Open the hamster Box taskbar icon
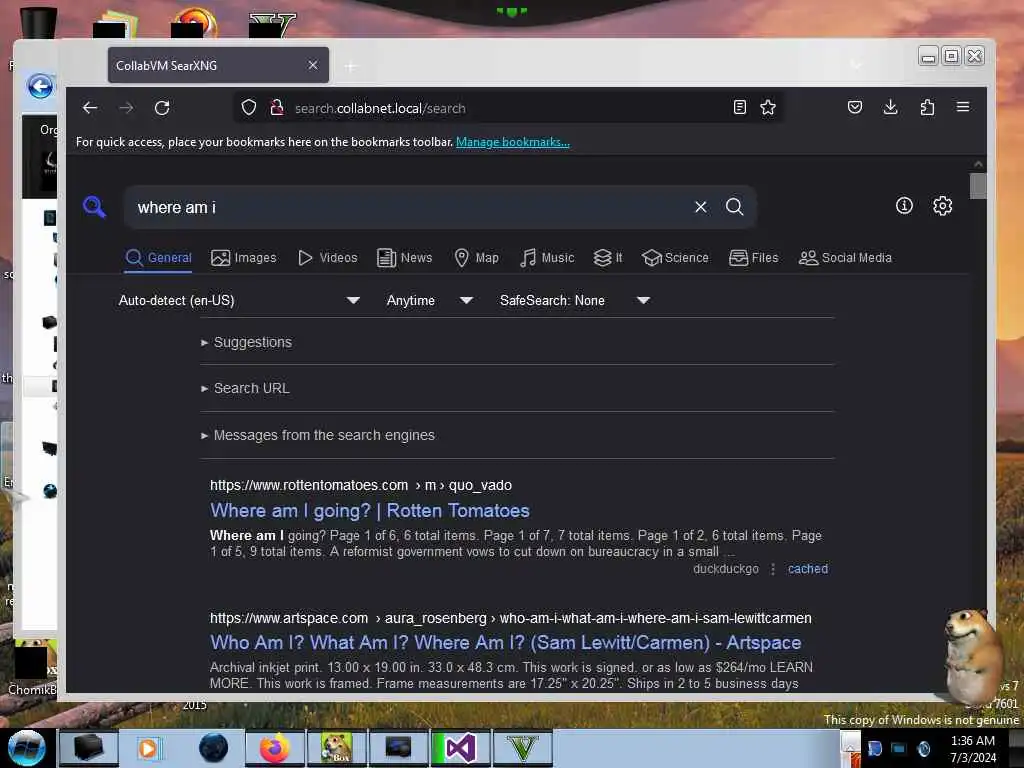The width and height of the screenshot is (1024, 768). [x=336, y=748]
